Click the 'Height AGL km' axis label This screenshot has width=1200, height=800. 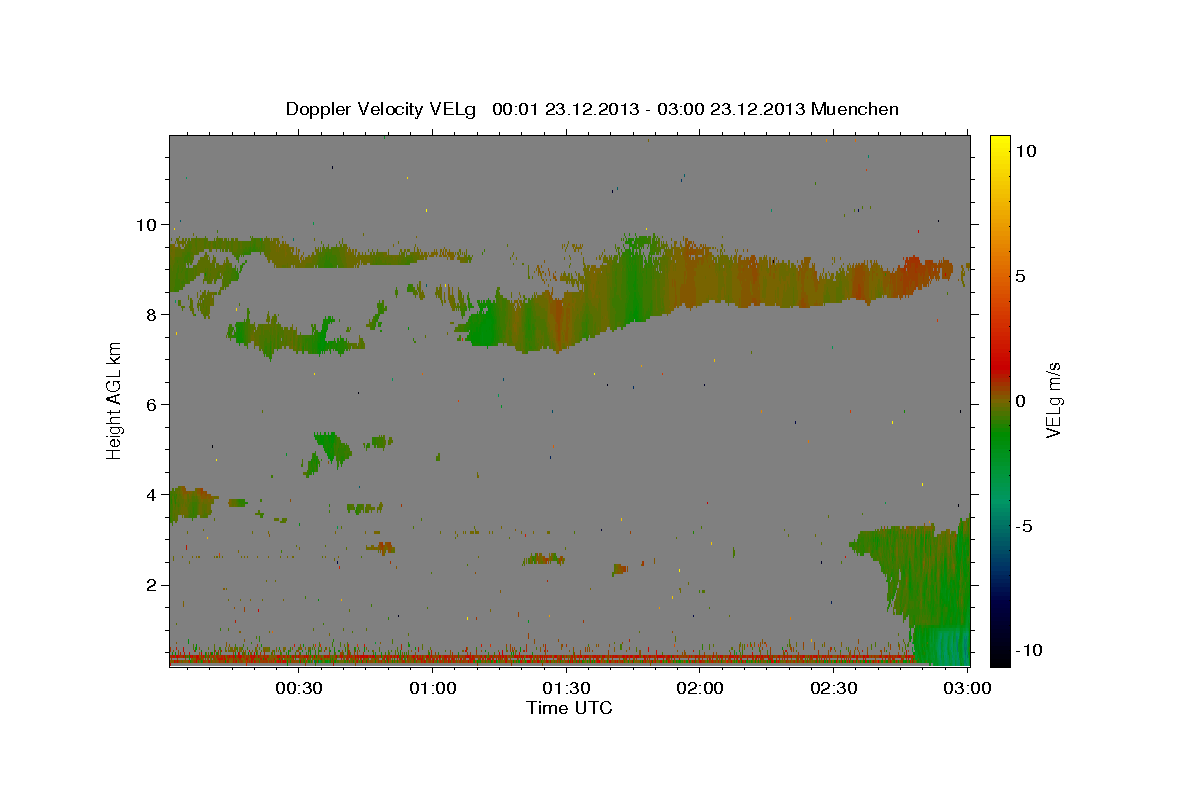114,400
